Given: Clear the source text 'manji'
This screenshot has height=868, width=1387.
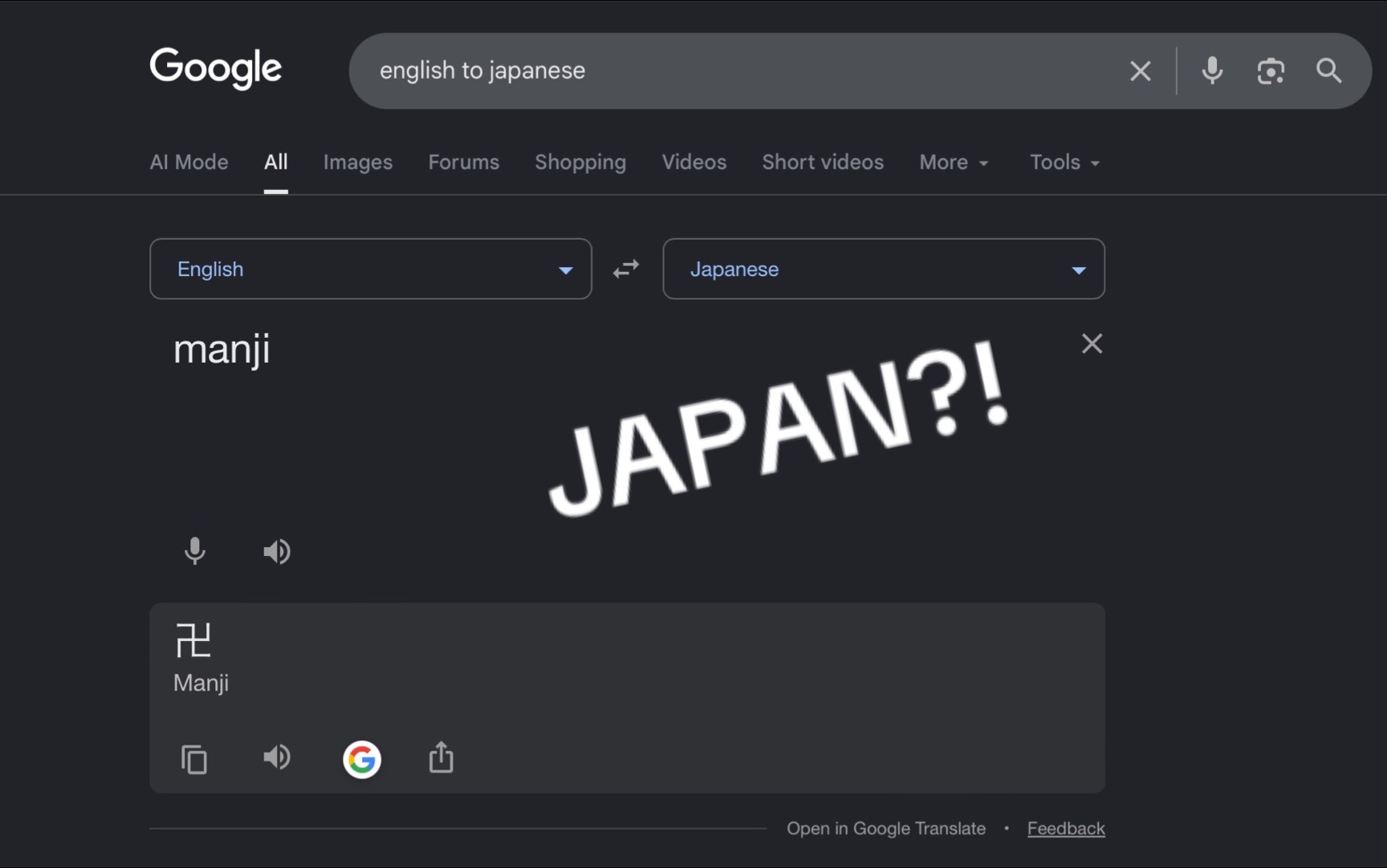Looking at the screenshot, I should click(1092, 343).
